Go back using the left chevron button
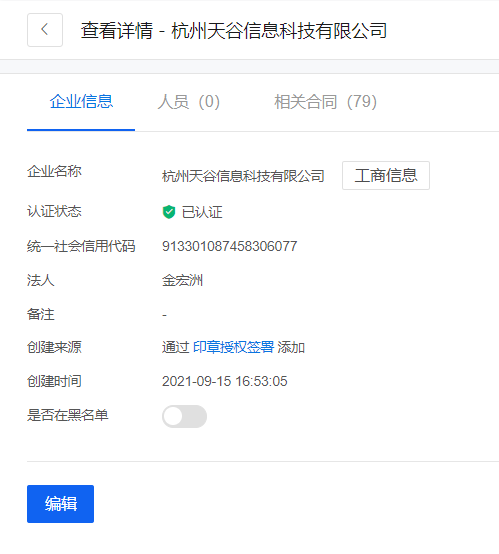This screenshot has height=554, width=499. [45, 30]
